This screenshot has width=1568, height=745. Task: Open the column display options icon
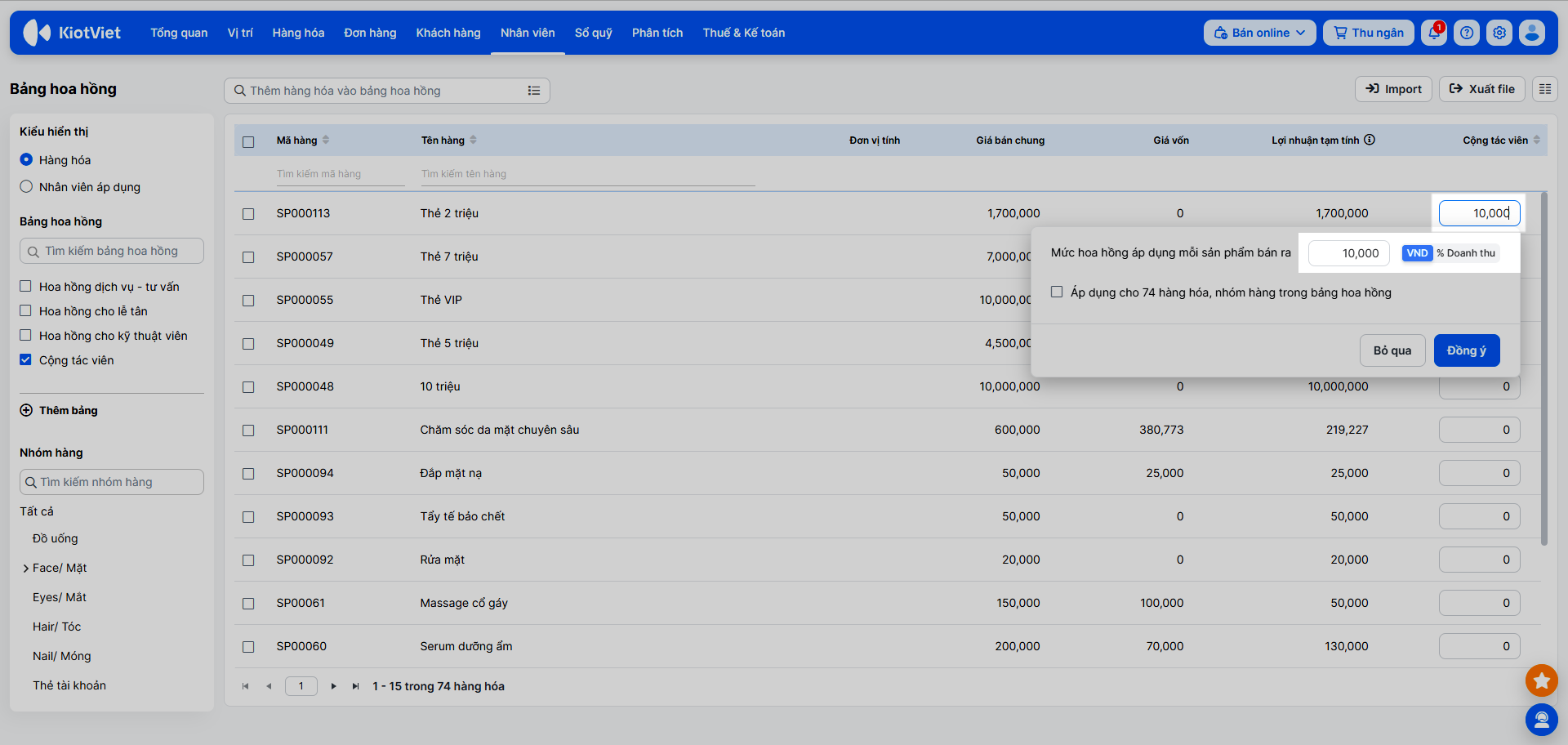pos(1545,89)
